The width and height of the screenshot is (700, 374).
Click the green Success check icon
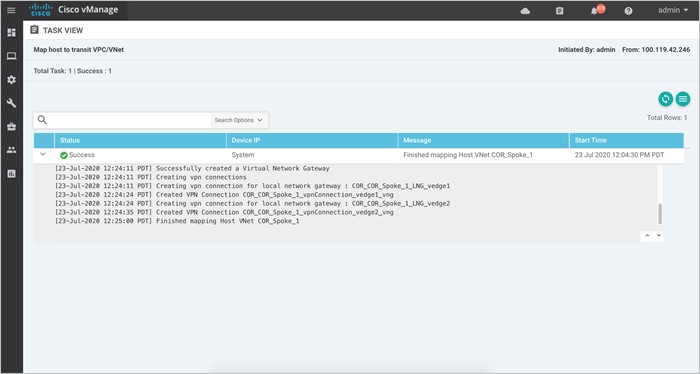pyautogui.click(x=64, y=155)
